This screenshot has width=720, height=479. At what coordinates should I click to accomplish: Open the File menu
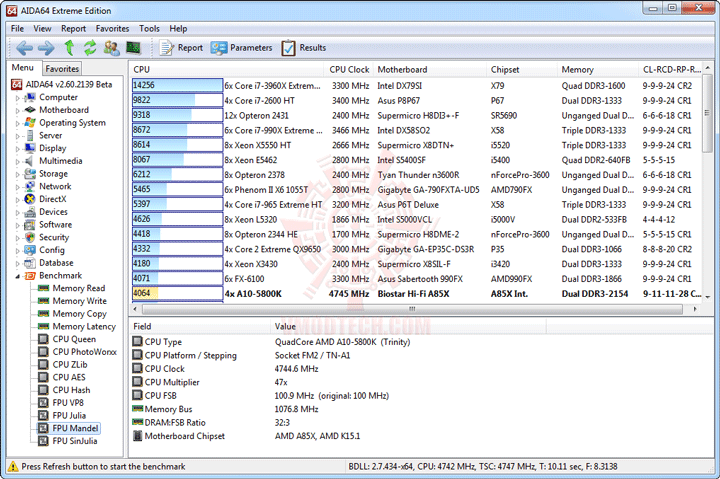pos(17,28)
